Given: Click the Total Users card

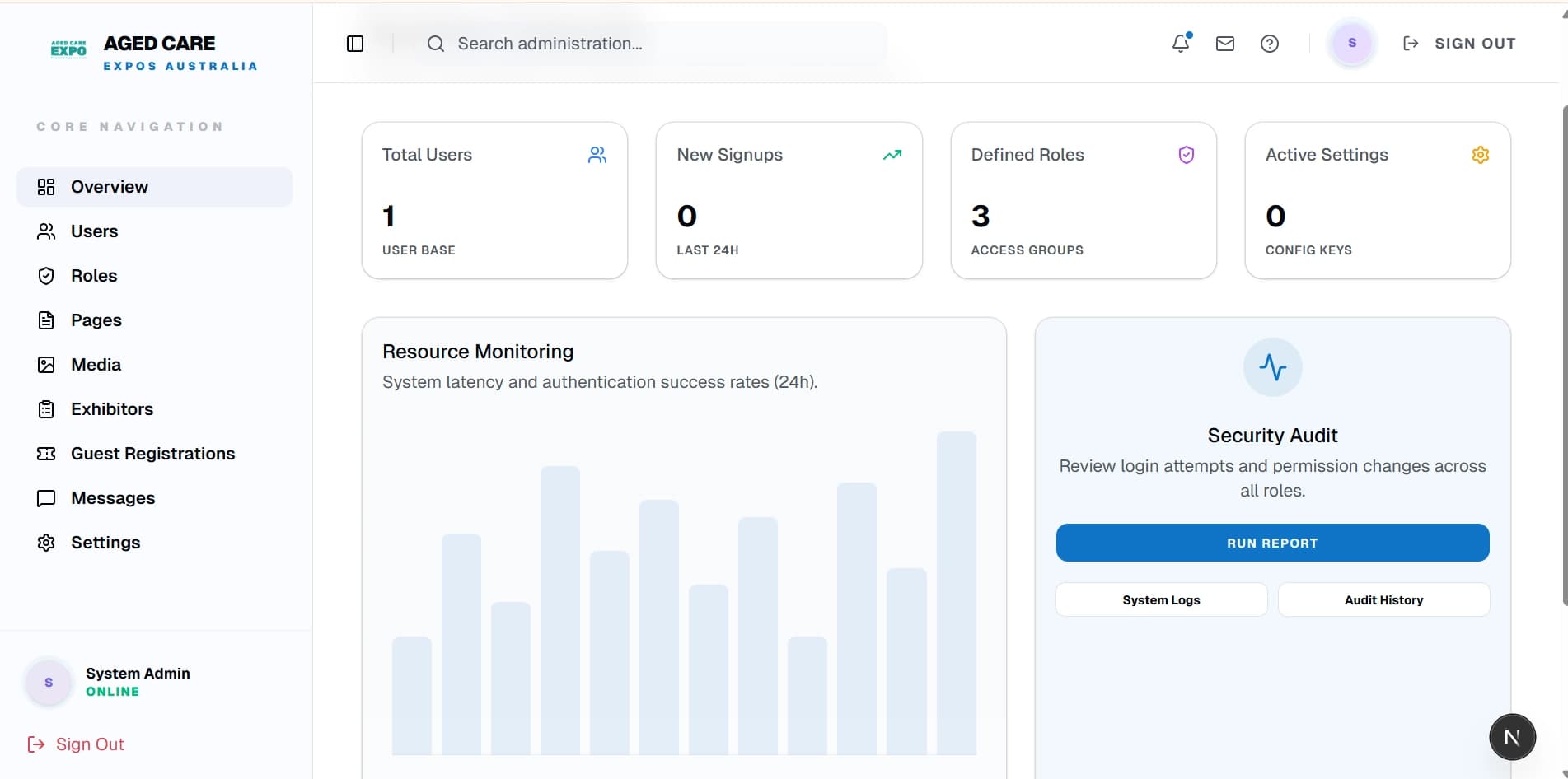Looking at the screenshot, I should pos(494,201).
